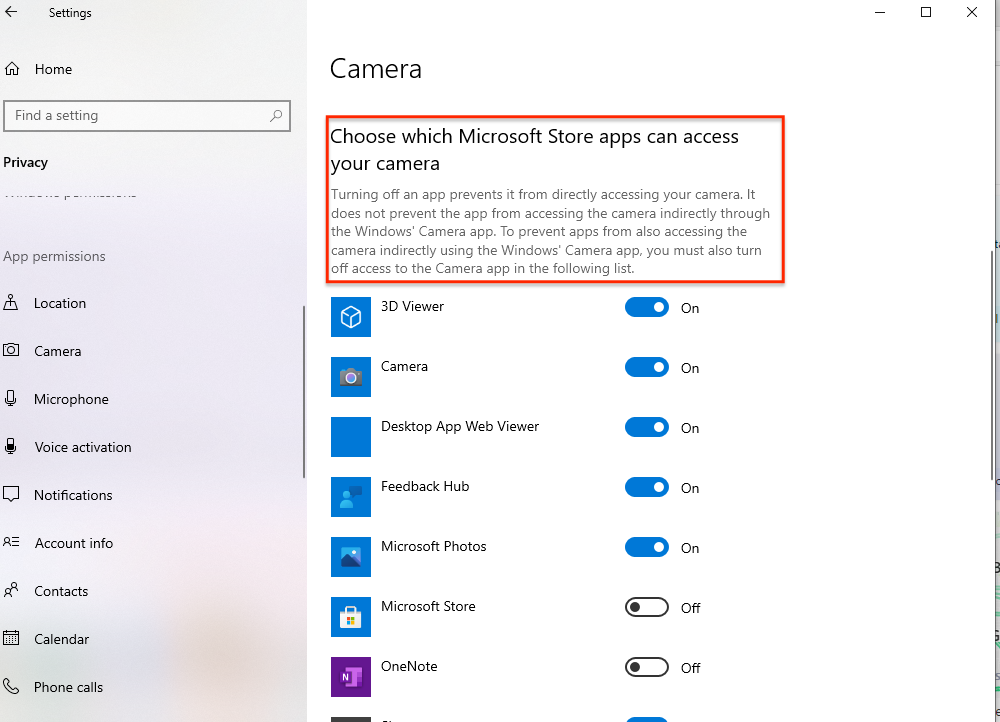Viewport: 1000px width, 722px height.
Task: Click the search magnifier icon
Action: (276, 115)
